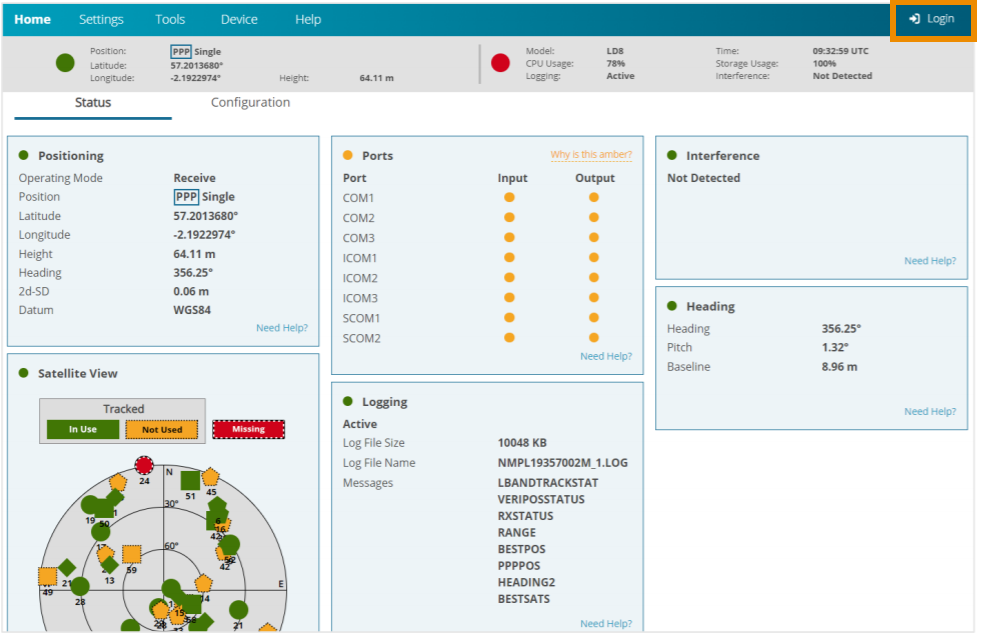Click the red receiver status circle in header
The width and height of the screenshot is (983, 641).
click(x=500, y=63)
